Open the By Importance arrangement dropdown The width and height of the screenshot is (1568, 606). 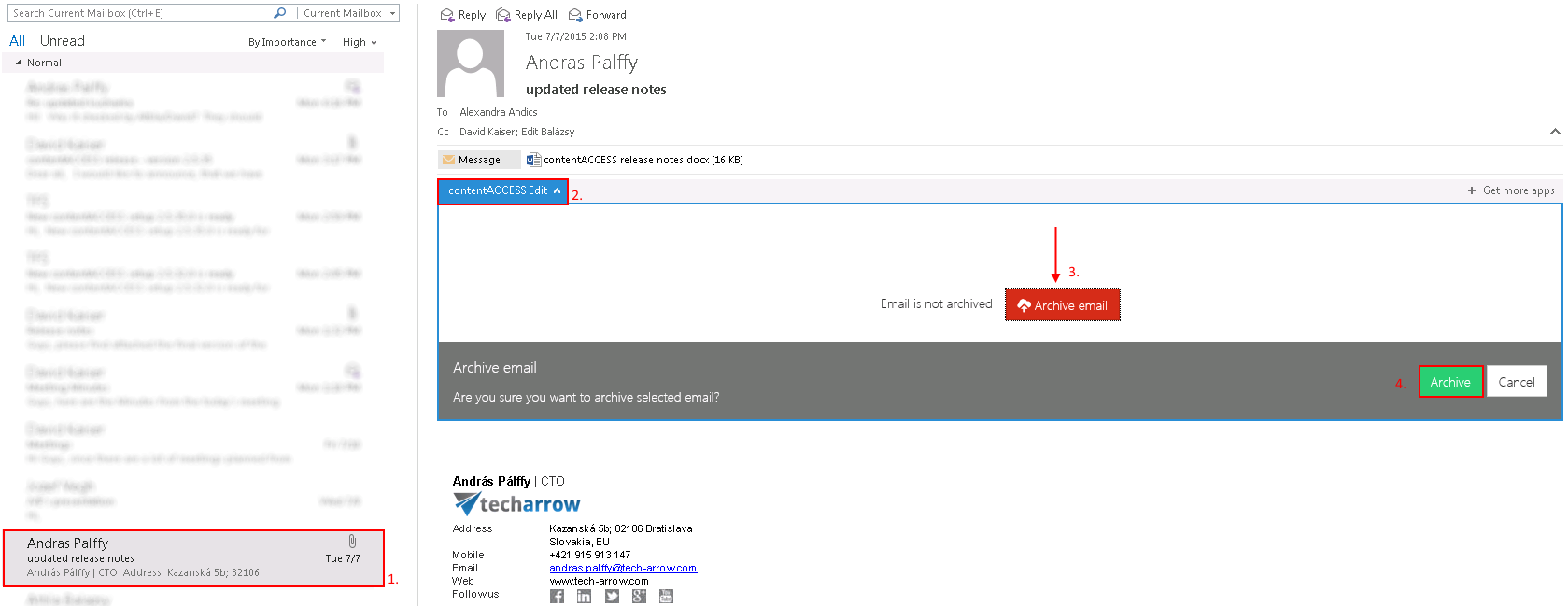287,42
